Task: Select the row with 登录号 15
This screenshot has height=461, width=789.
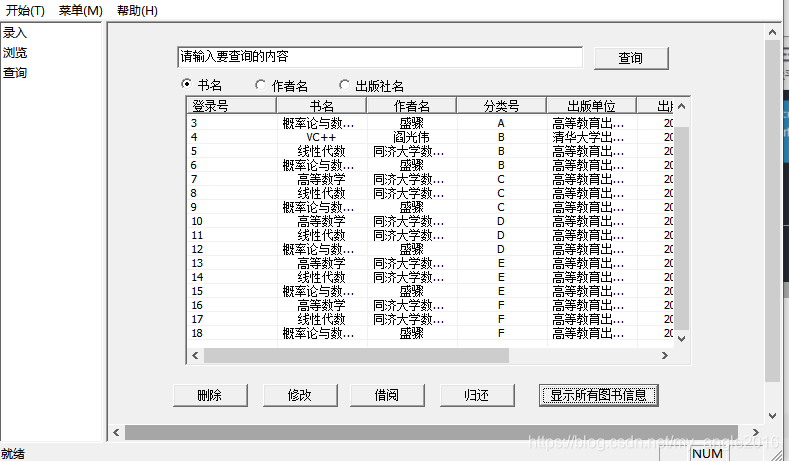Action: pyautogui.click(x=430, y=291)
